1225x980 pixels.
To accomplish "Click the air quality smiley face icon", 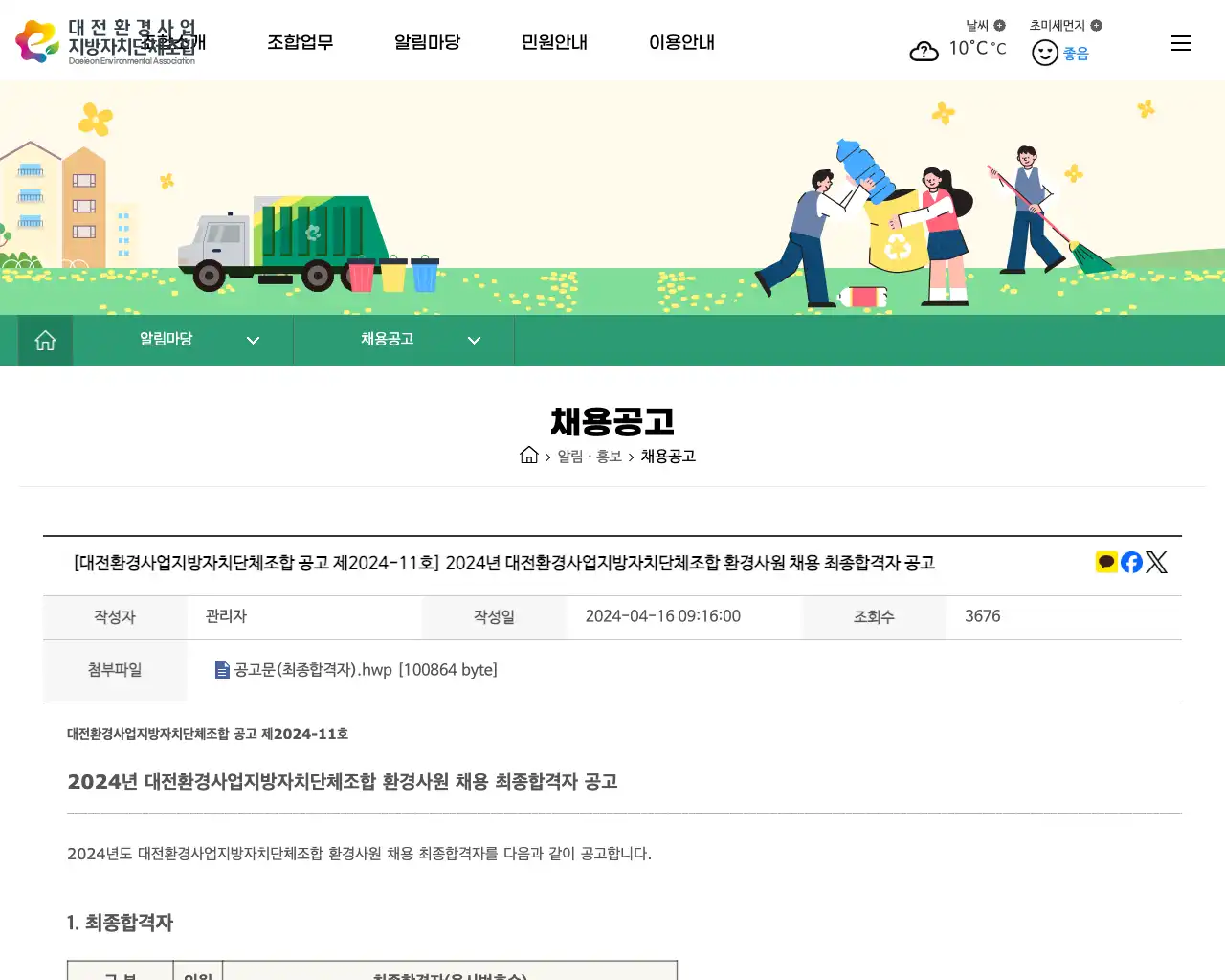I will point(1044,53).
